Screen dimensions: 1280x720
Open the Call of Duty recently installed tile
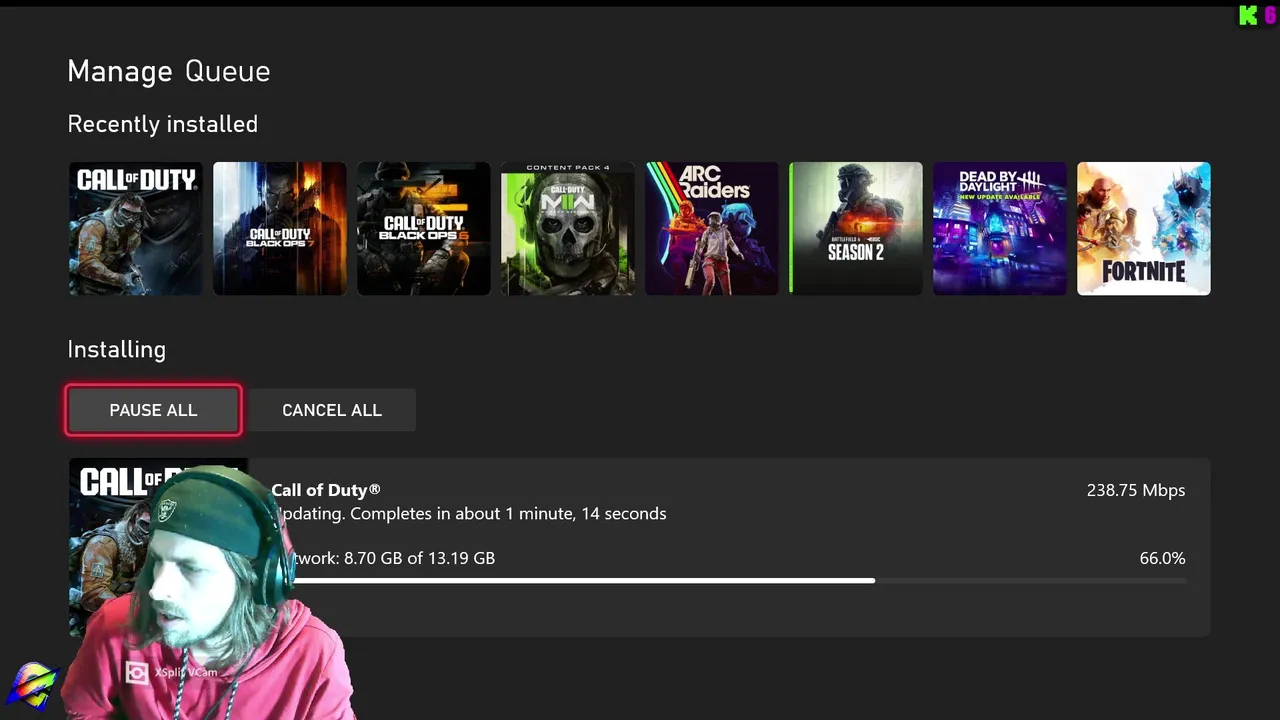tap(136, 229)
